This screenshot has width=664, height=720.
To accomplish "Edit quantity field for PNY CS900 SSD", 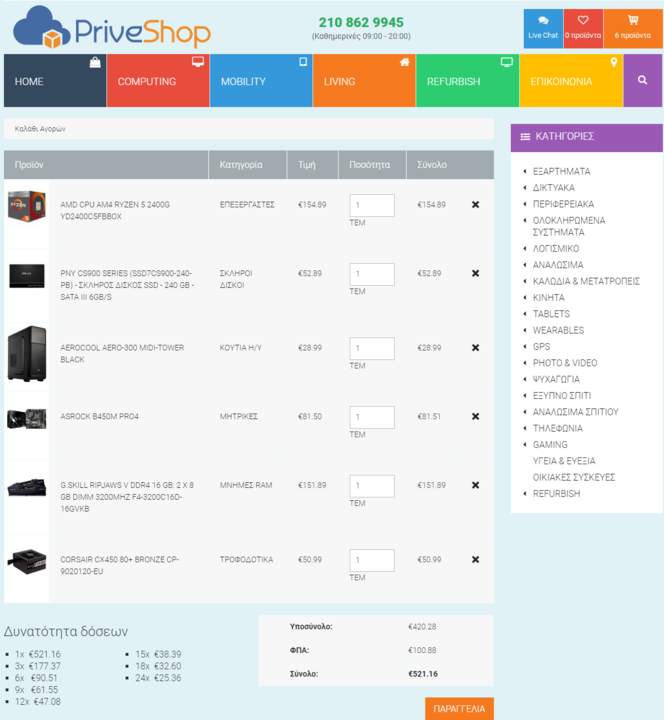I will point(372,274).
